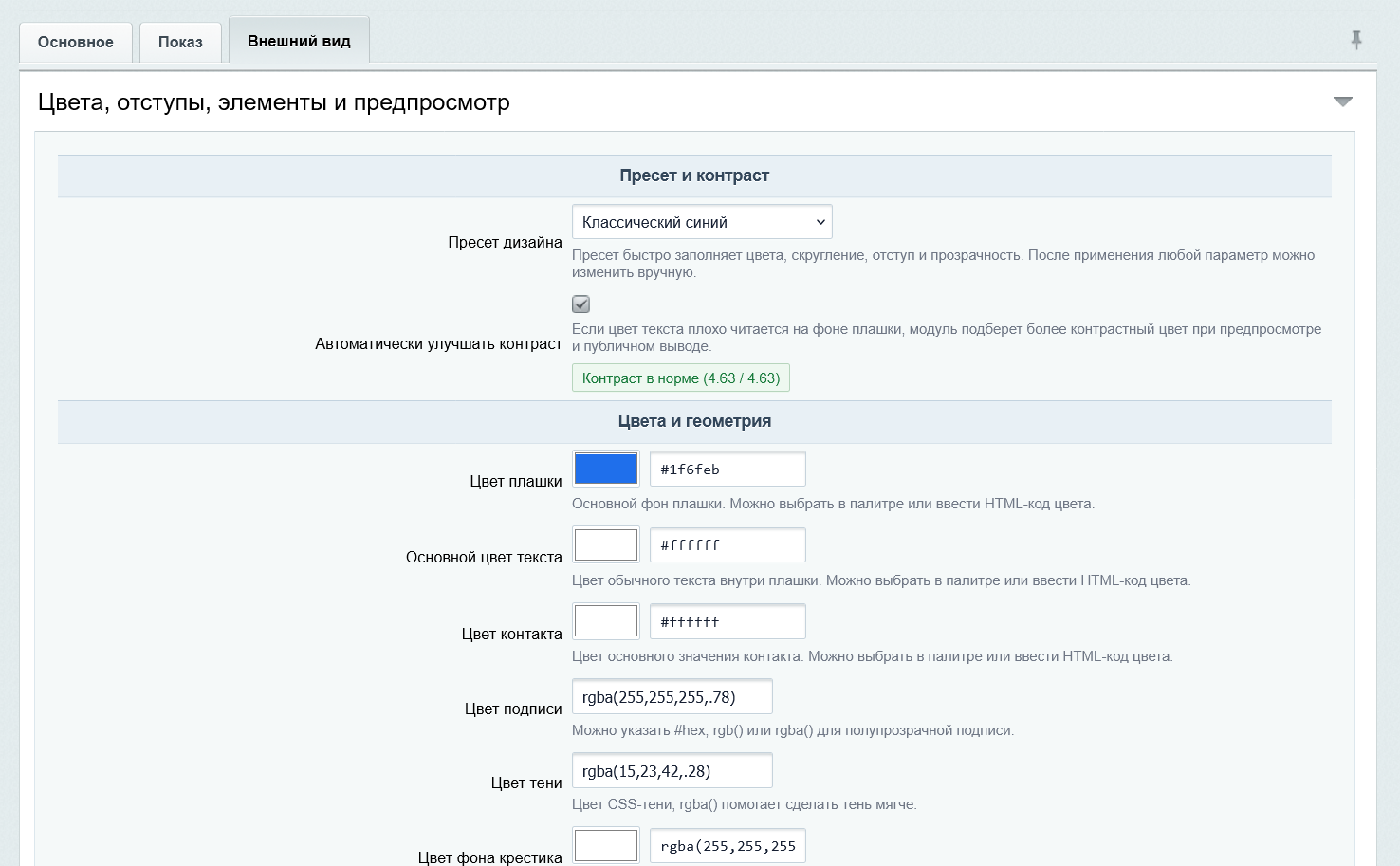Screen dimensions: 1400x866
Task: Click the Цвет фона крестика value field
Action: click(728, 845)
